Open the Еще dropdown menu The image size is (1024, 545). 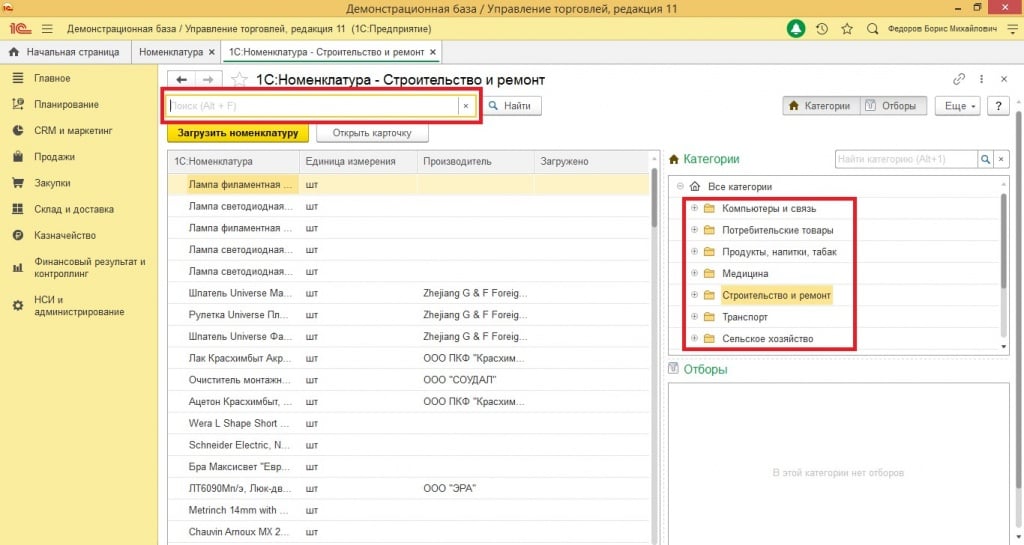pos(956,105)
